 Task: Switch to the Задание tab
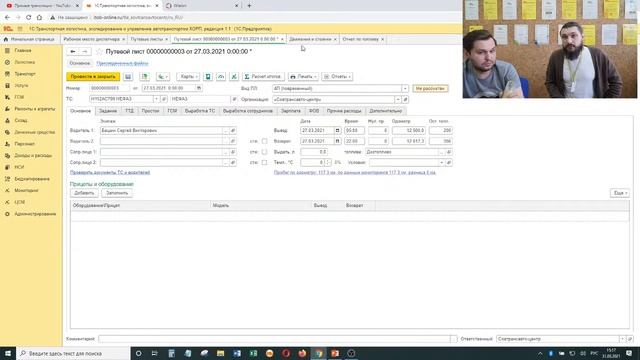tap(108, 111)
